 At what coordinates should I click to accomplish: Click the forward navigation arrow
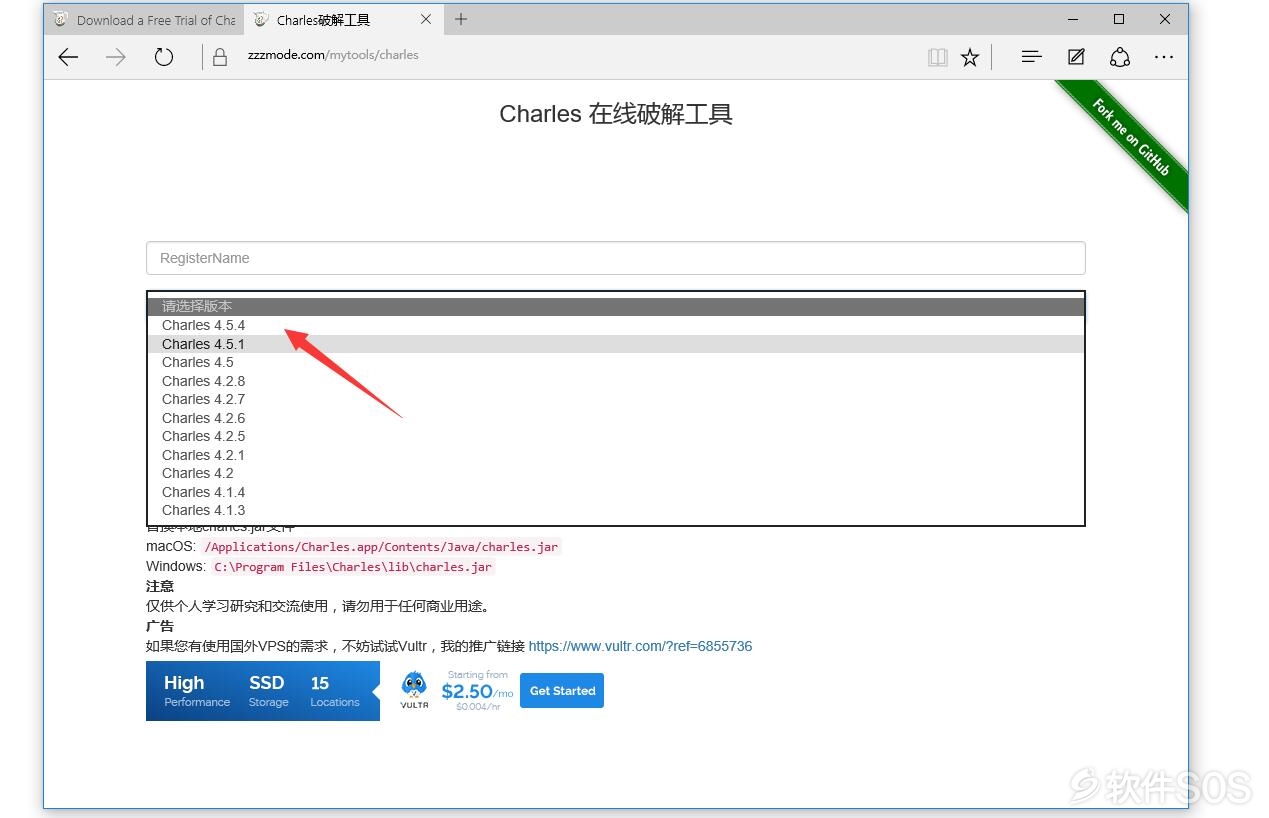click(116, 57)
